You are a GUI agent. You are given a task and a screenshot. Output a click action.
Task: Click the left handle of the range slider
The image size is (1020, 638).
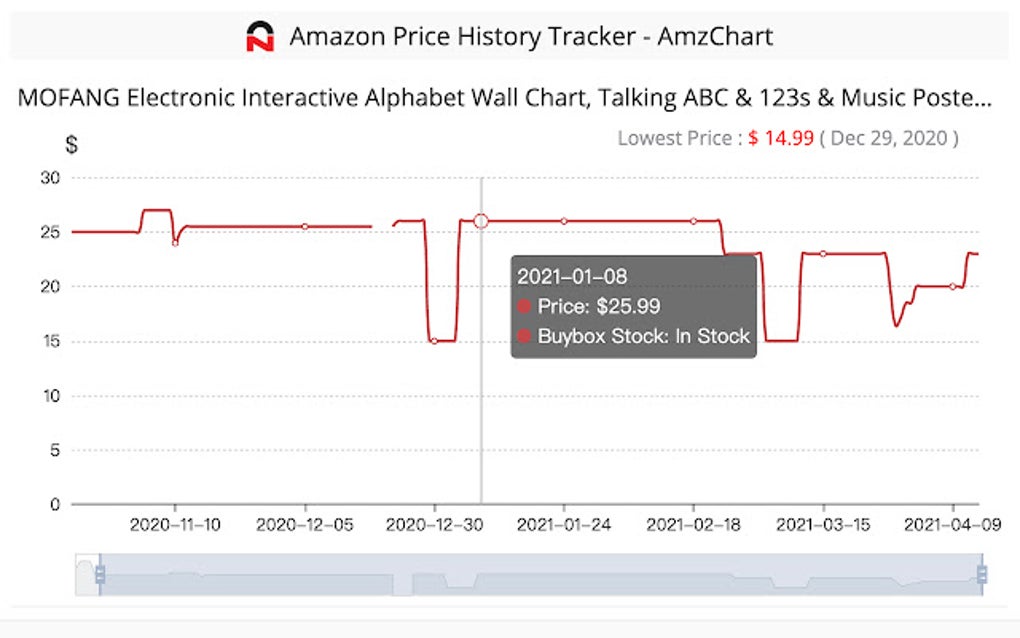coord(99,574)
